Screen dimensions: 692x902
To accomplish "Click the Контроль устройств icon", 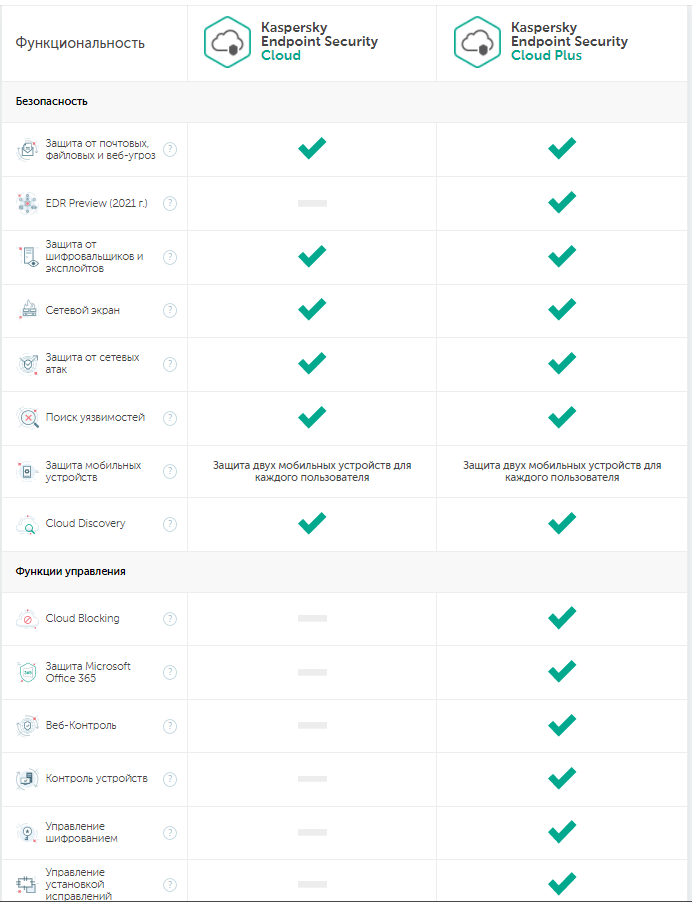I will pyautogui.click(x=27, y=779).
